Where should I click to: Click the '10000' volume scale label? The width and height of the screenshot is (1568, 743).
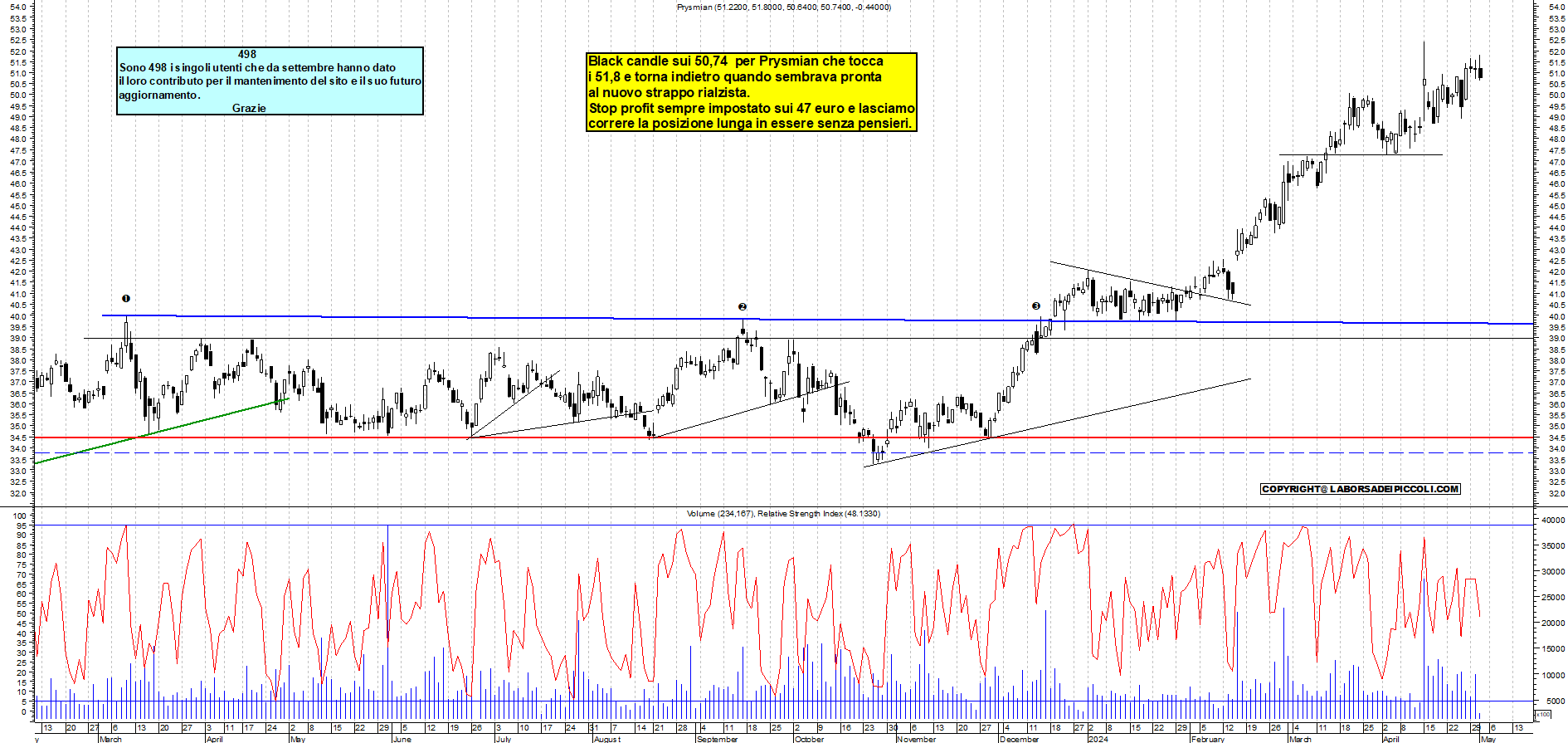[1553, 675]
